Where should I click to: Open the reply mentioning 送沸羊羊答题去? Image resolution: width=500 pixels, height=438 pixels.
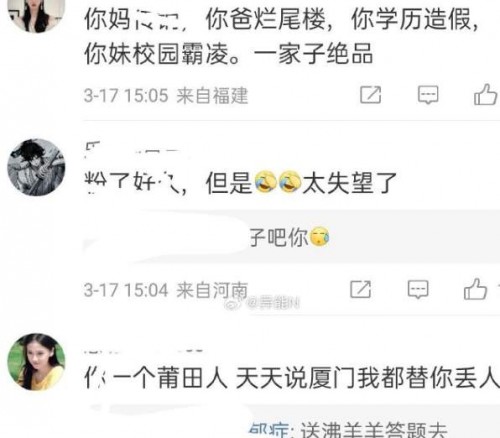[348, 430]
